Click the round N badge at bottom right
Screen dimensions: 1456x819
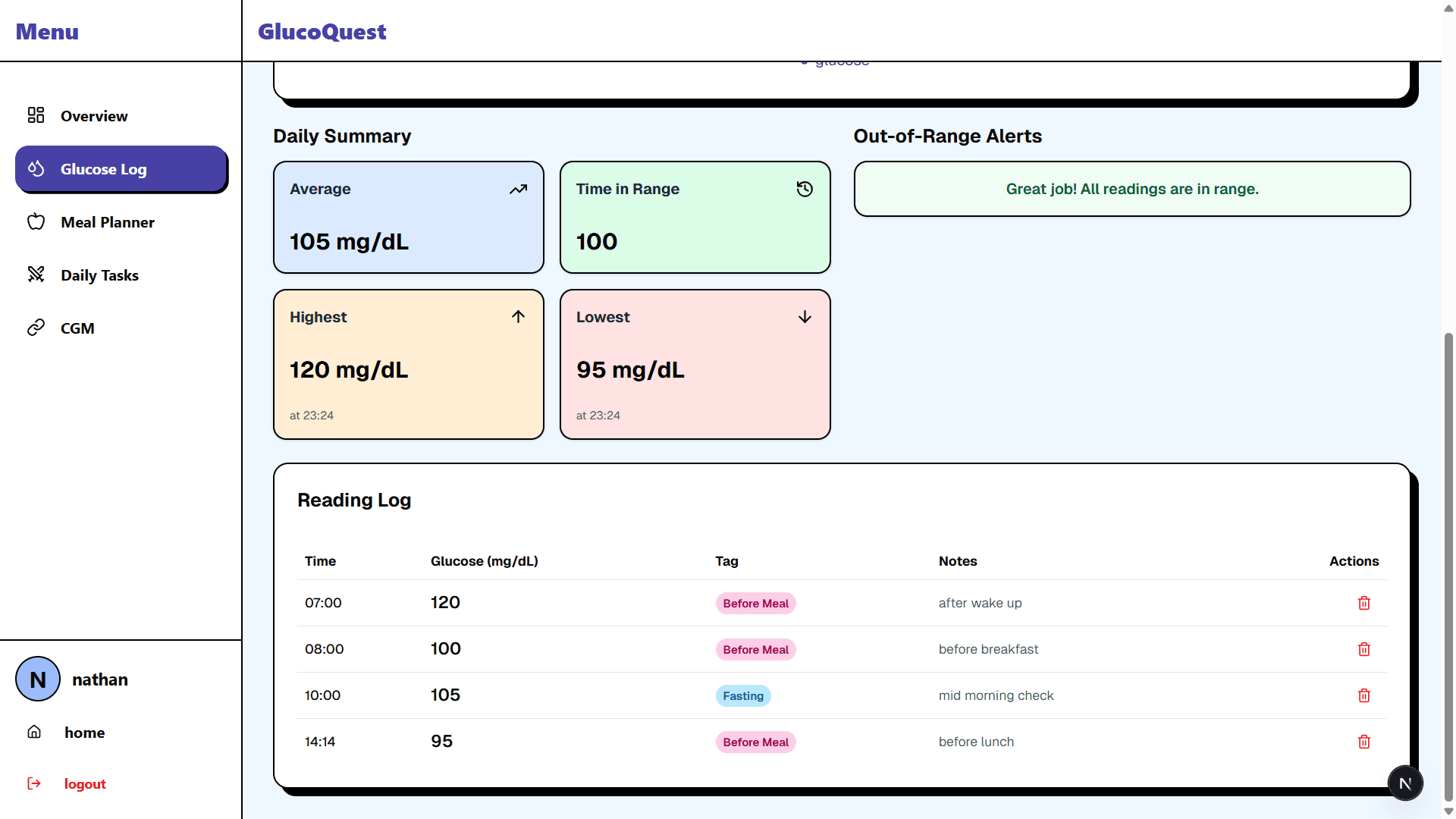pos(1404,783)
